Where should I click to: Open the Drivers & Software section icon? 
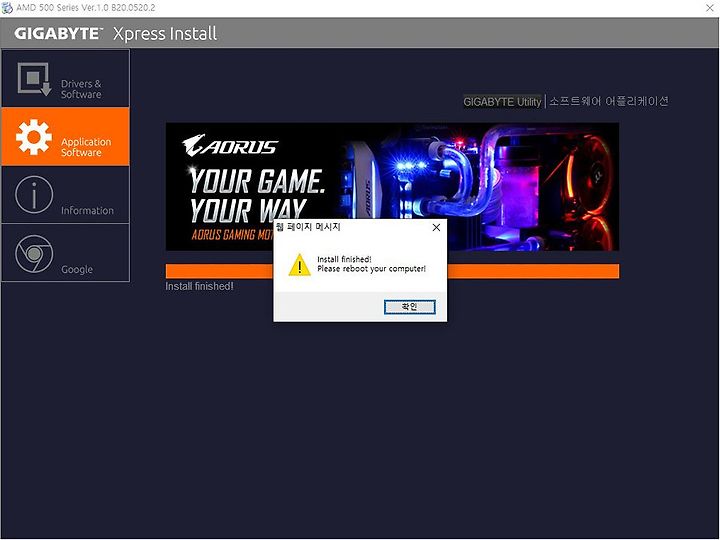click(34, 79)
